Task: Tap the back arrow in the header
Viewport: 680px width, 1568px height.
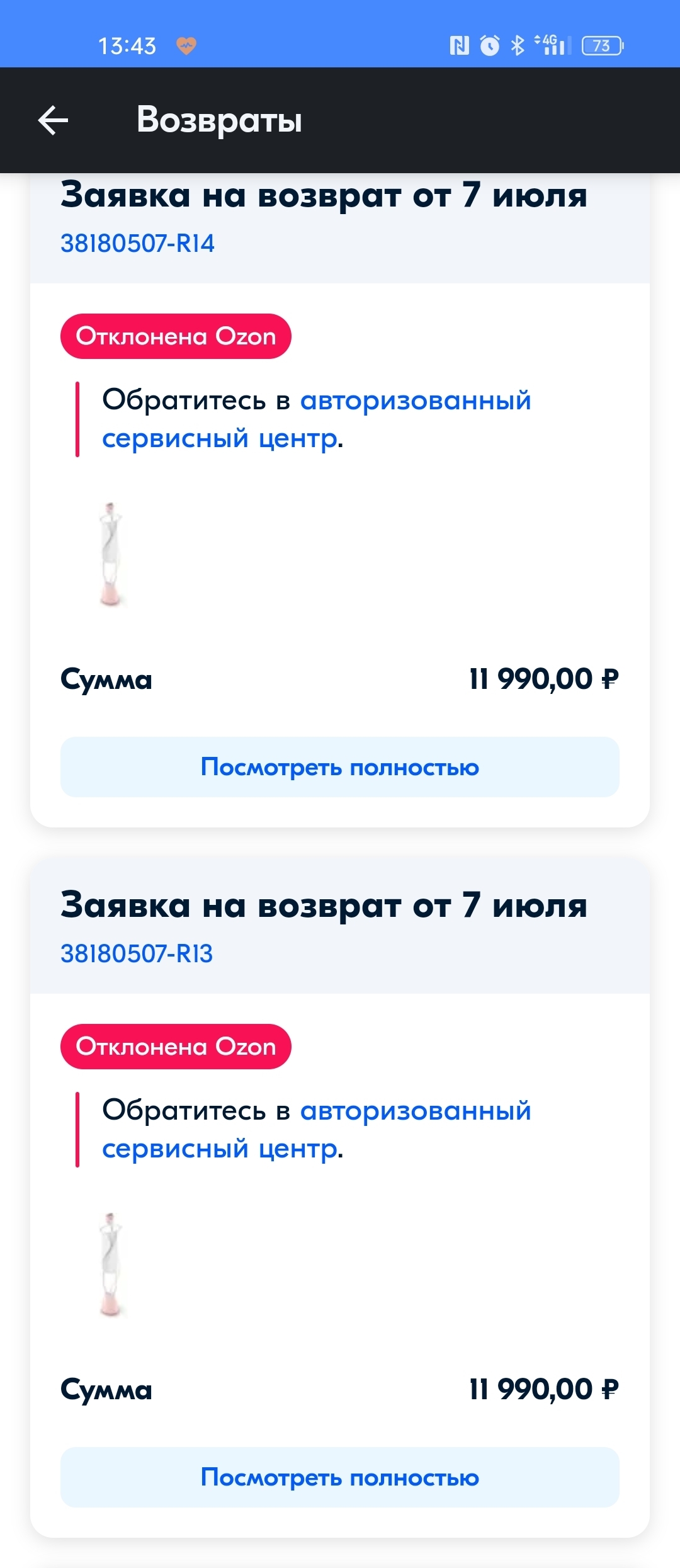Action: (53, 120)
